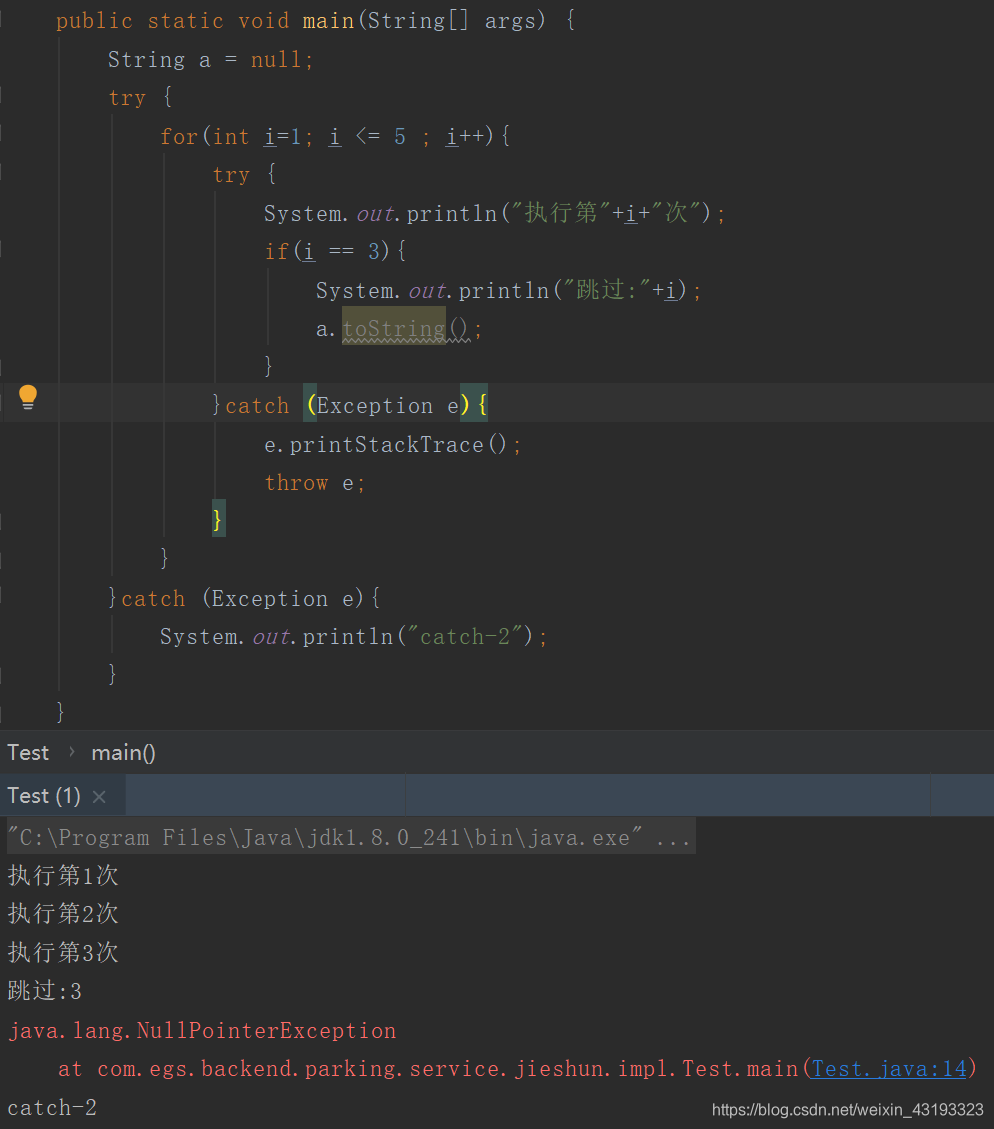This screenshot has width=994, height=1129.
Task: Click the highlighted toString method call
Action: [394, 328]
